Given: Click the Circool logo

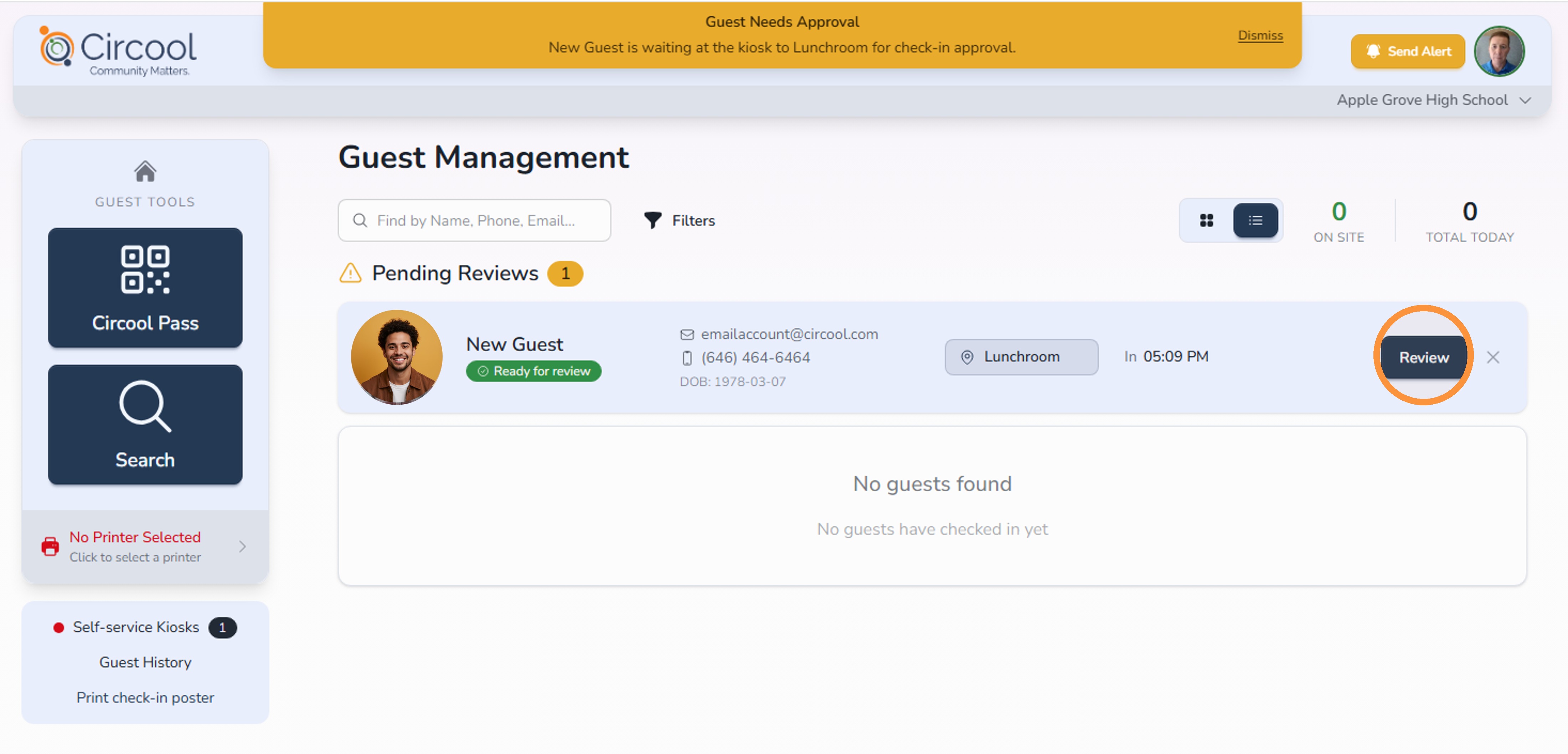Looking at the screenshot, I should tap(118, 51).
